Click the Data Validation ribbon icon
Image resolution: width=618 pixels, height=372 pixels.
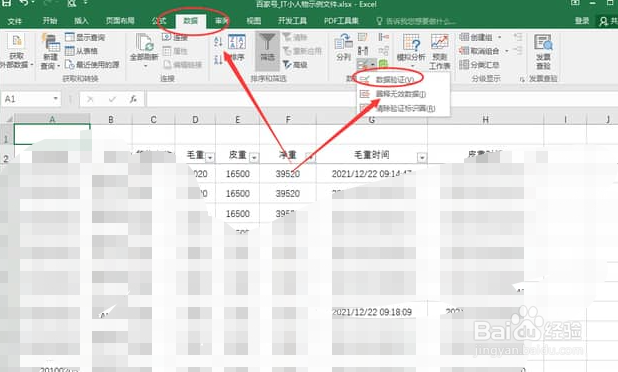[x=362, y=64]
